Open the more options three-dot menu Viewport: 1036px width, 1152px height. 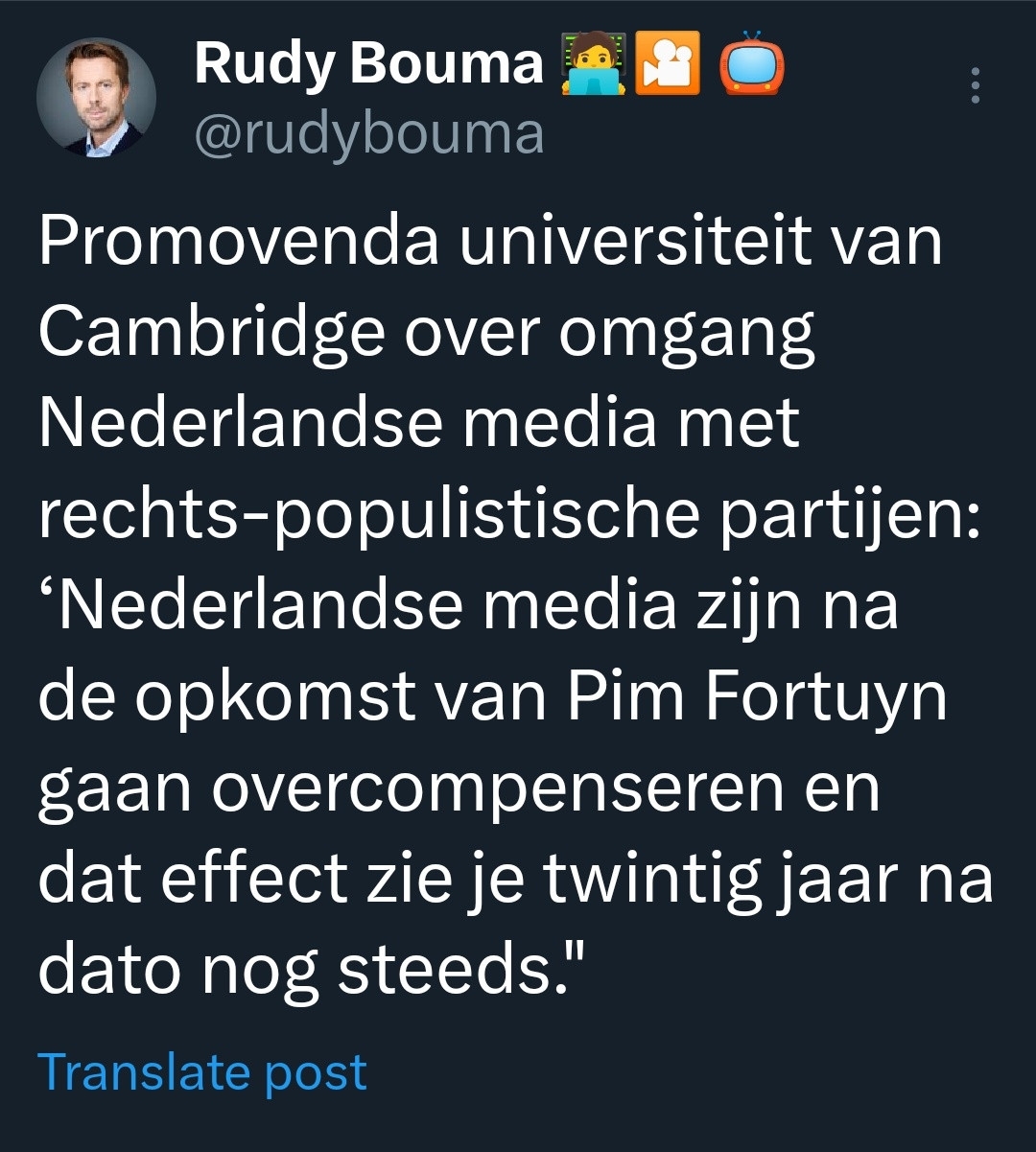coord(975,86)
